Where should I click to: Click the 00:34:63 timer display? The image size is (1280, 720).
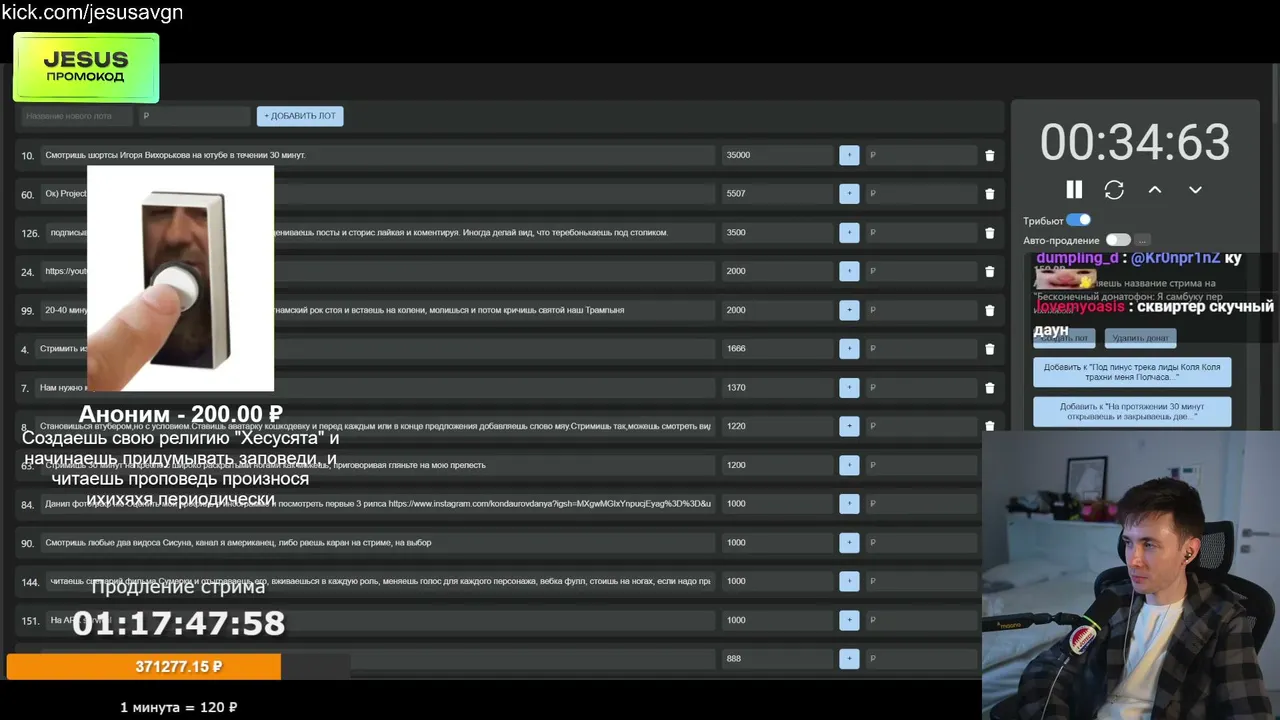(x=1135, y=142)
